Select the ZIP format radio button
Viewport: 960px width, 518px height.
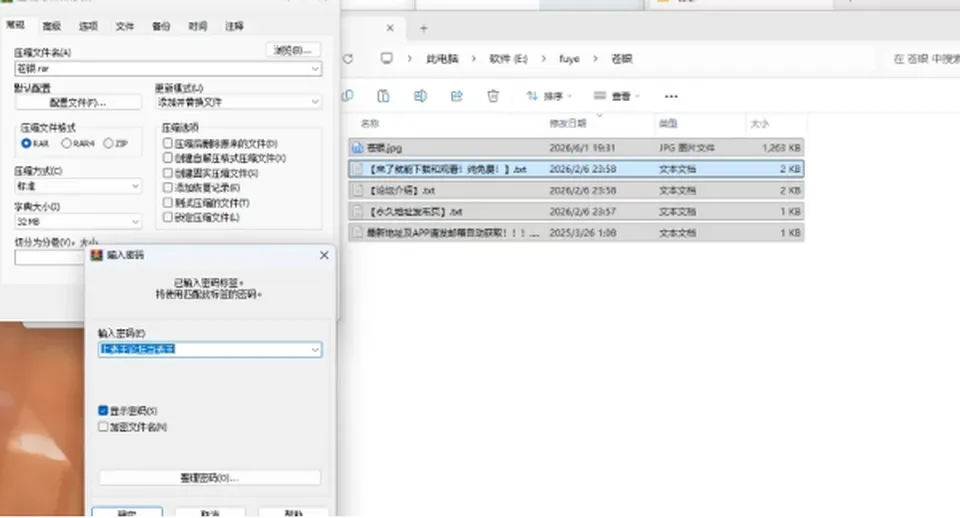pos(108,143)
